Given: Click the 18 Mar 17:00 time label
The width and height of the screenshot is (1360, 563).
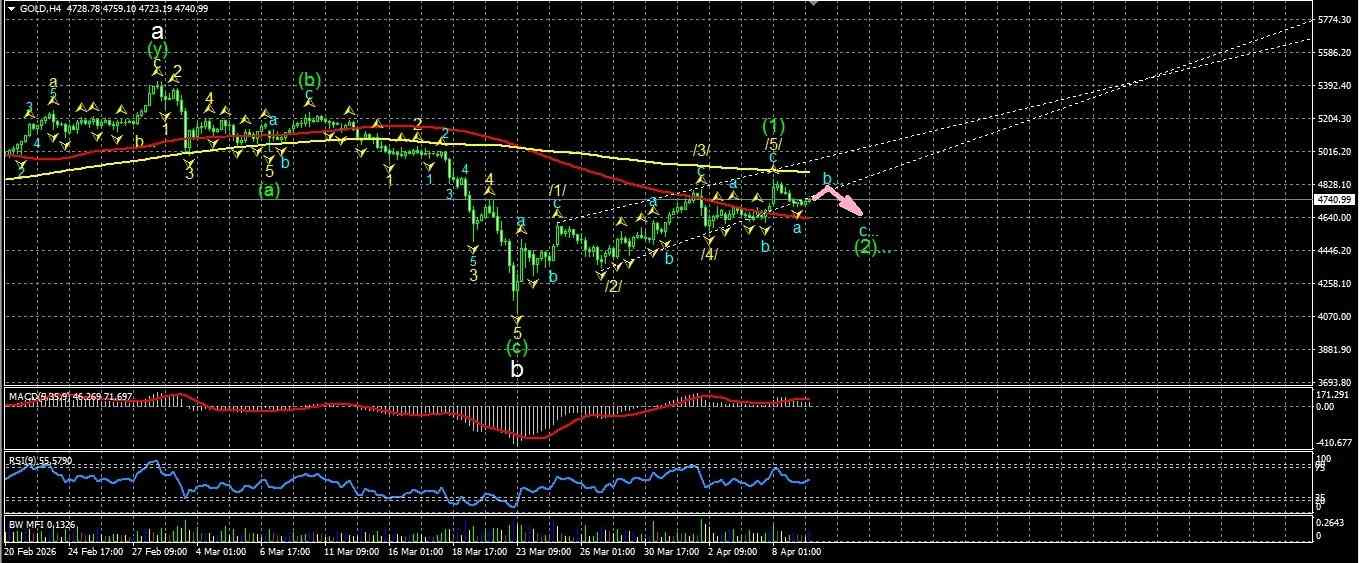Looking at the screenshot, I should click(x=481, y=551).
